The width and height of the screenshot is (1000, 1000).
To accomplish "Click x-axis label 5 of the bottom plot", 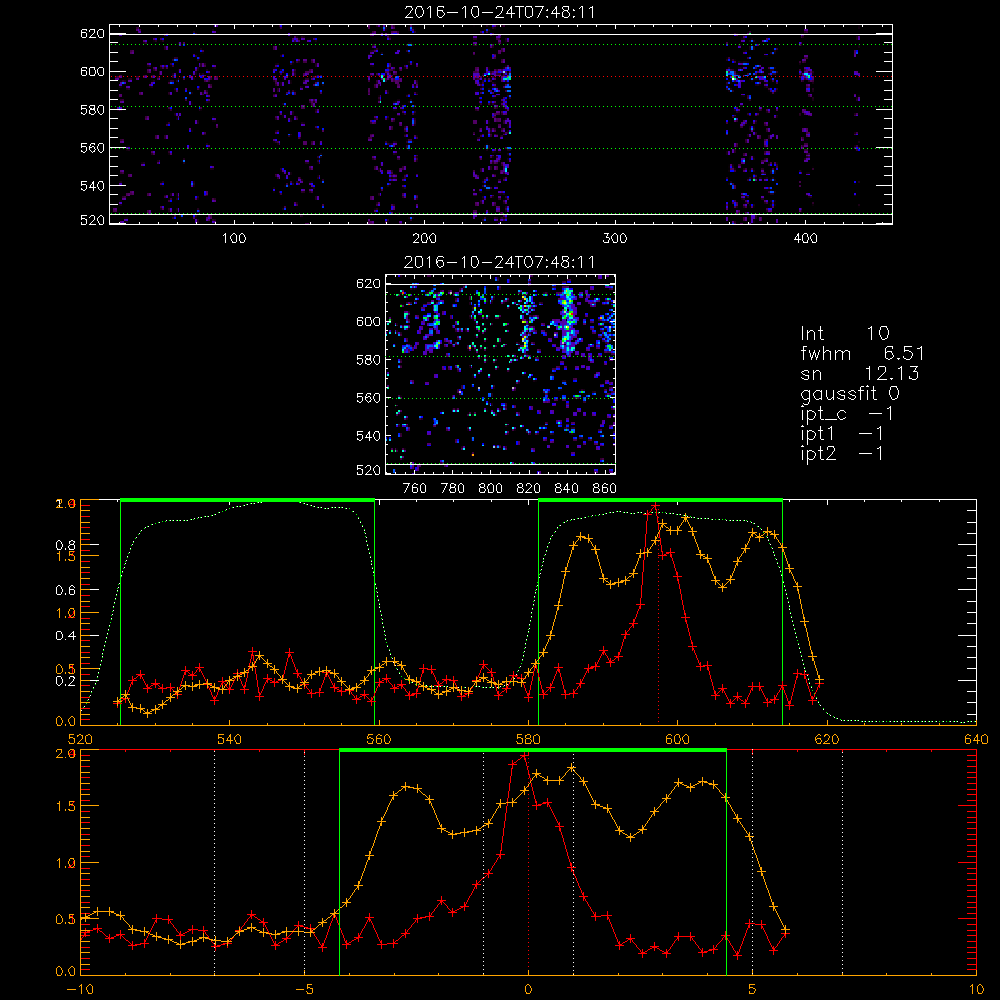I will pos(753,990).
